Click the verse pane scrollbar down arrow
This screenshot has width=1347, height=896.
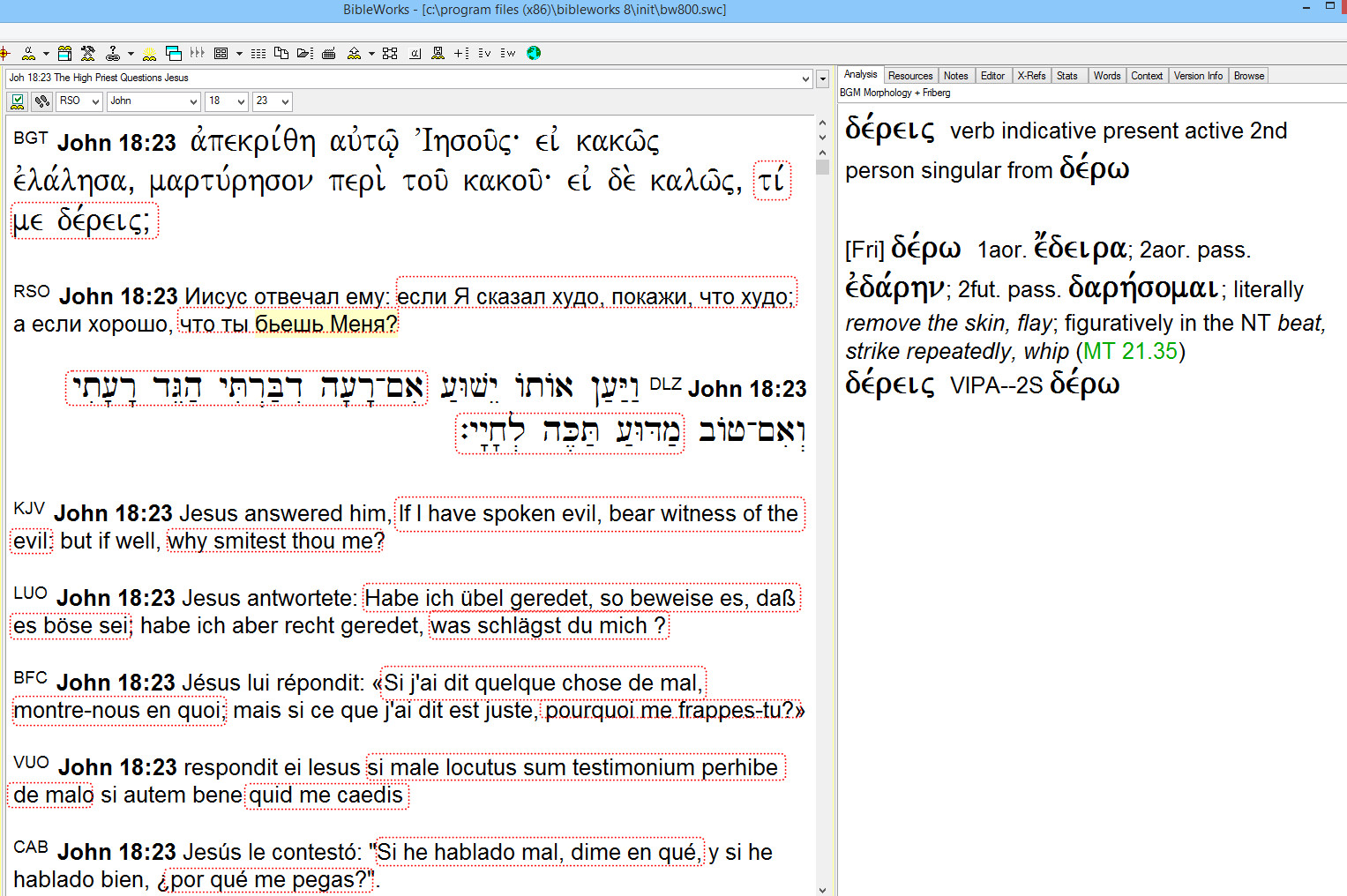click(x=823, y=889)
